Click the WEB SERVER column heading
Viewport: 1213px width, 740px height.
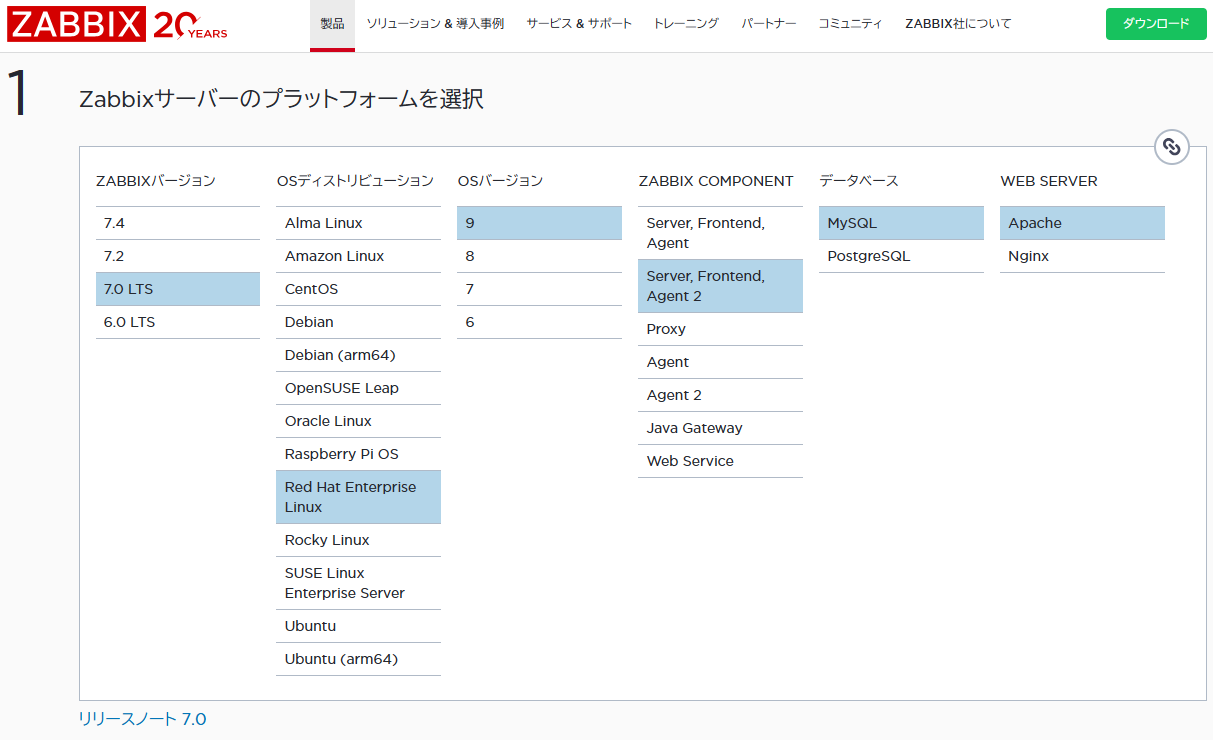pos(1049,181)
